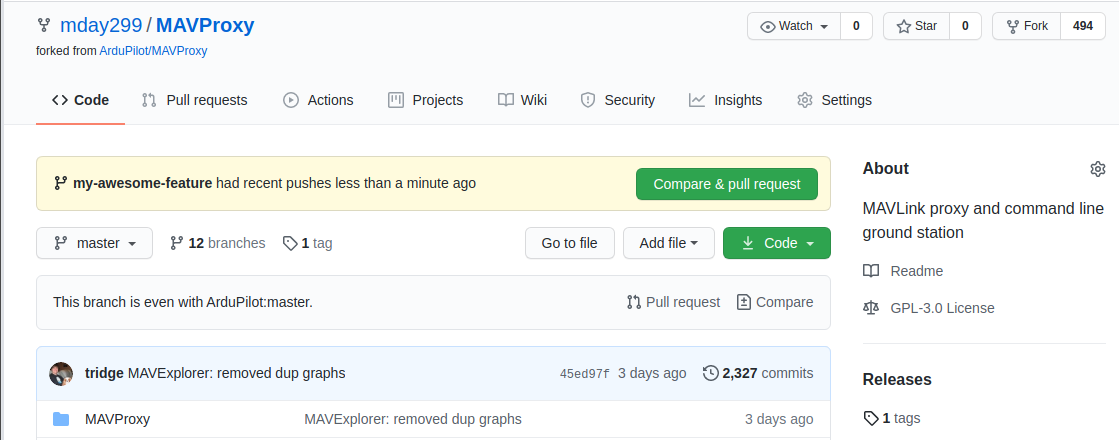Viewport: 1119px width, 440px height.
Task: View the 494 forks count
Action: (1083, 26)
